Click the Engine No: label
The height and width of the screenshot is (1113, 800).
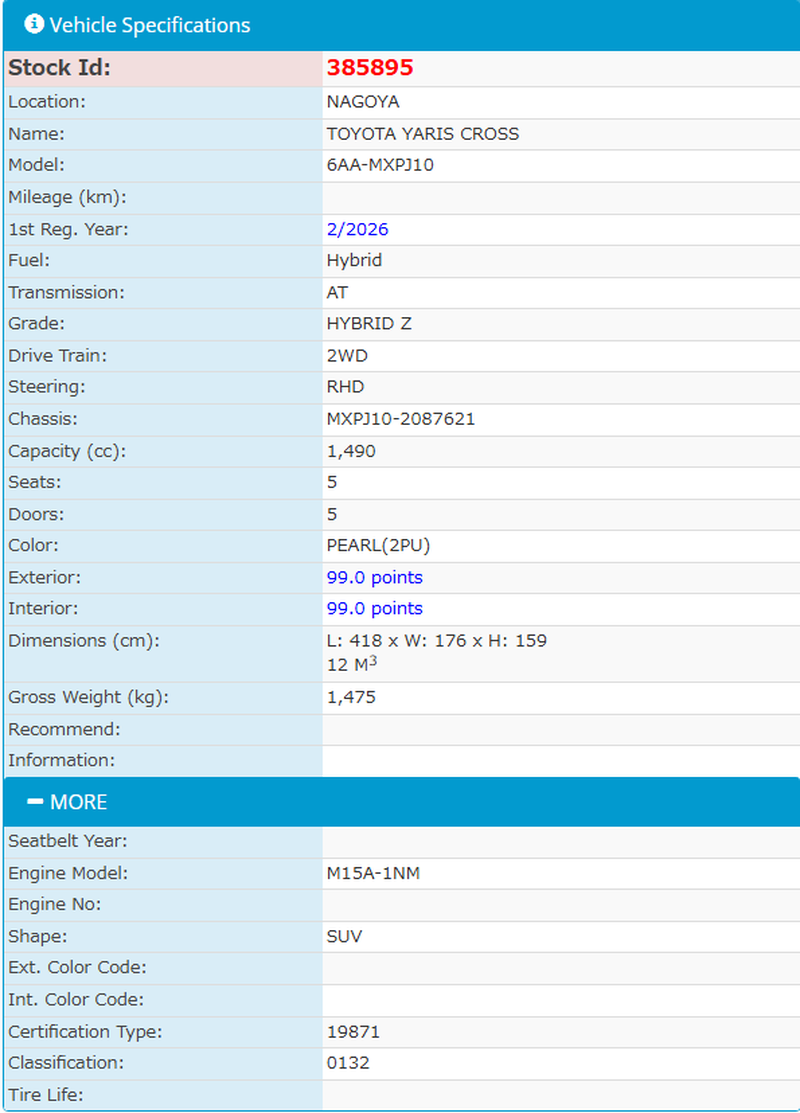pyautogui.click(x=55, y=904)
